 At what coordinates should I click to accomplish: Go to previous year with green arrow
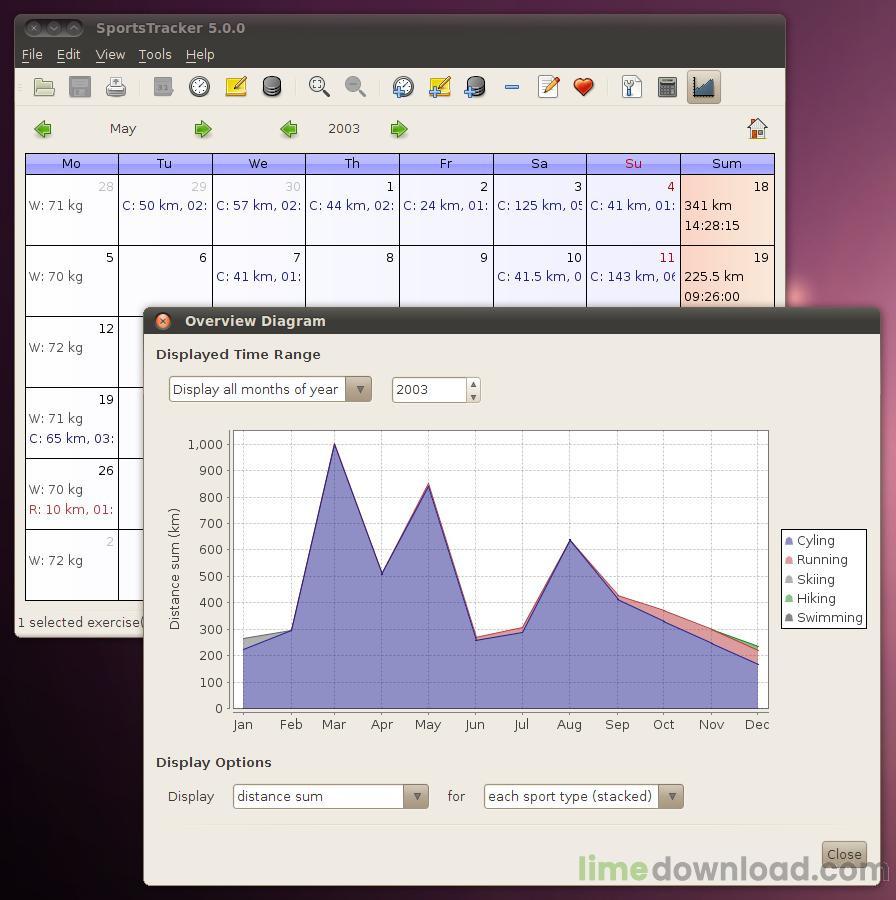click(x=289, y=129)
